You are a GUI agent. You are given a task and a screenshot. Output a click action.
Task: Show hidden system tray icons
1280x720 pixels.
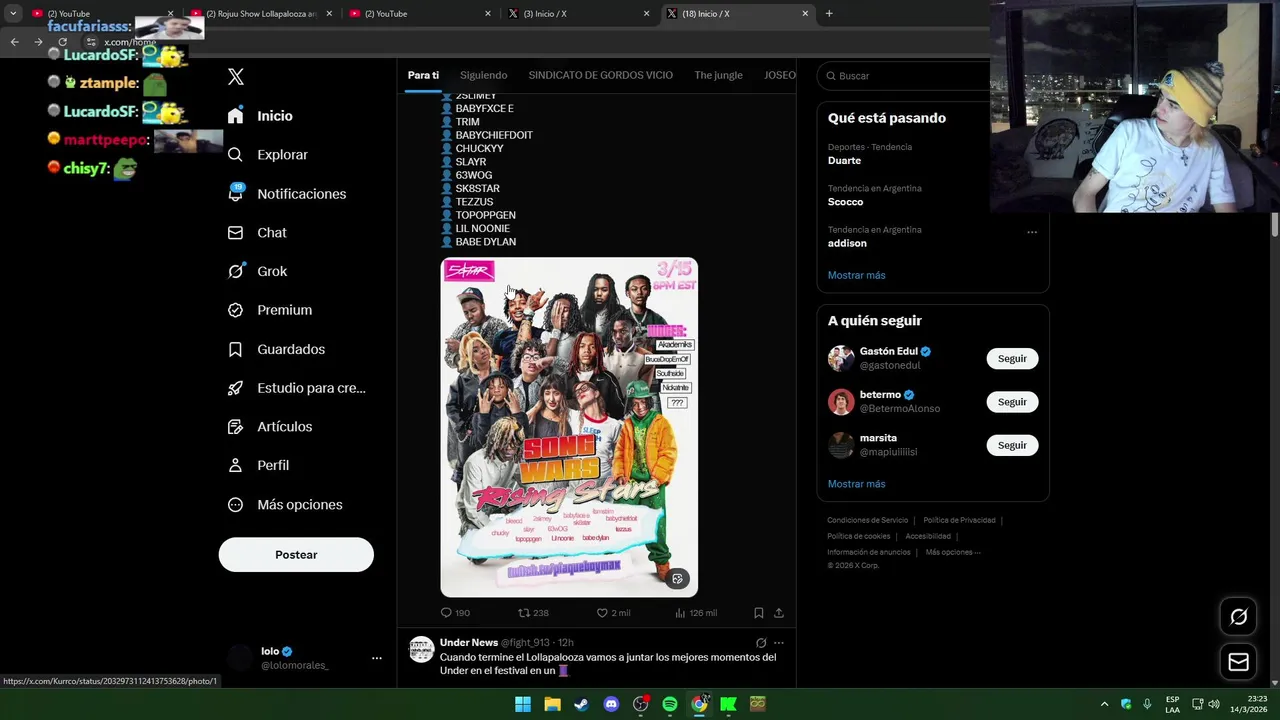point(1104,704)
